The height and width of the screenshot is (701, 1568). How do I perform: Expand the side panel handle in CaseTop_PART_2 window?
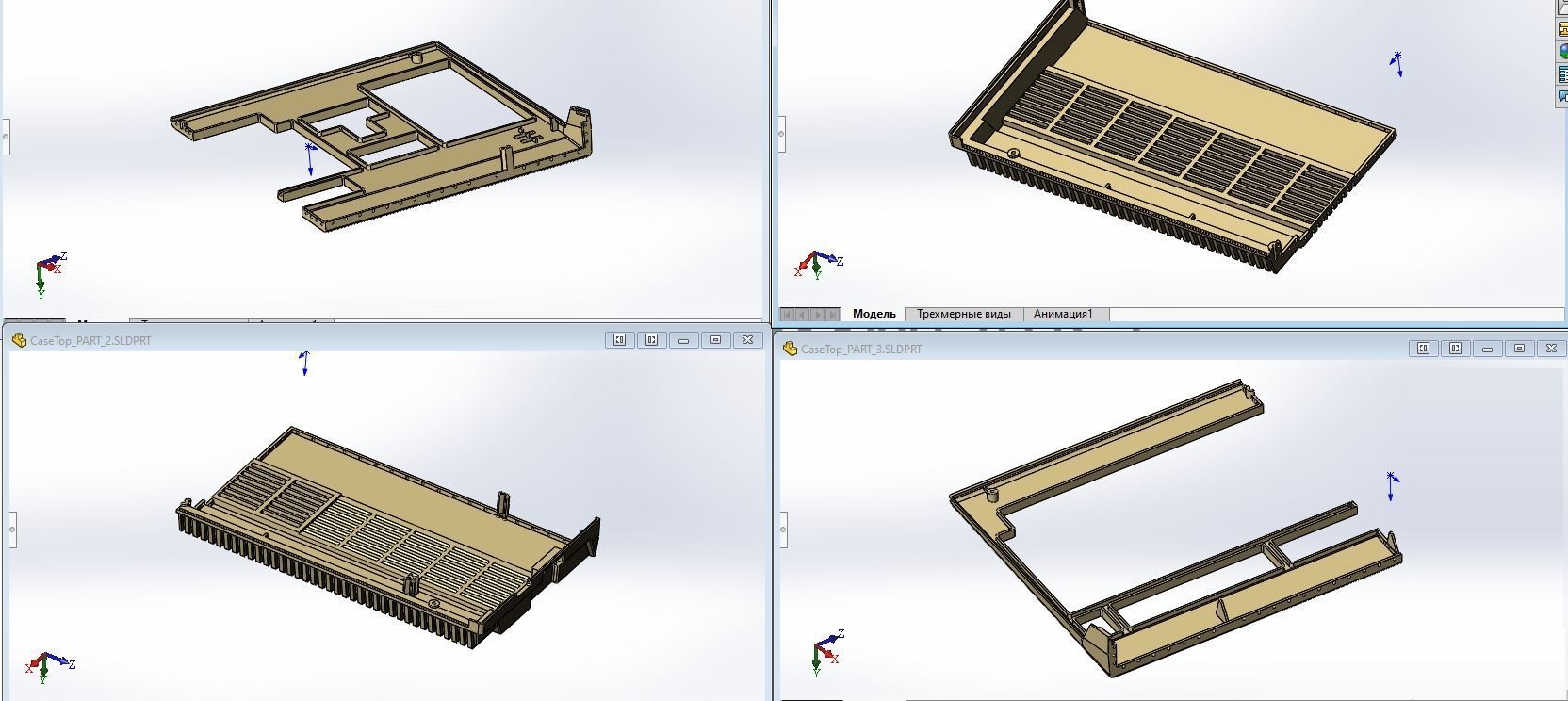click(12, 530)
